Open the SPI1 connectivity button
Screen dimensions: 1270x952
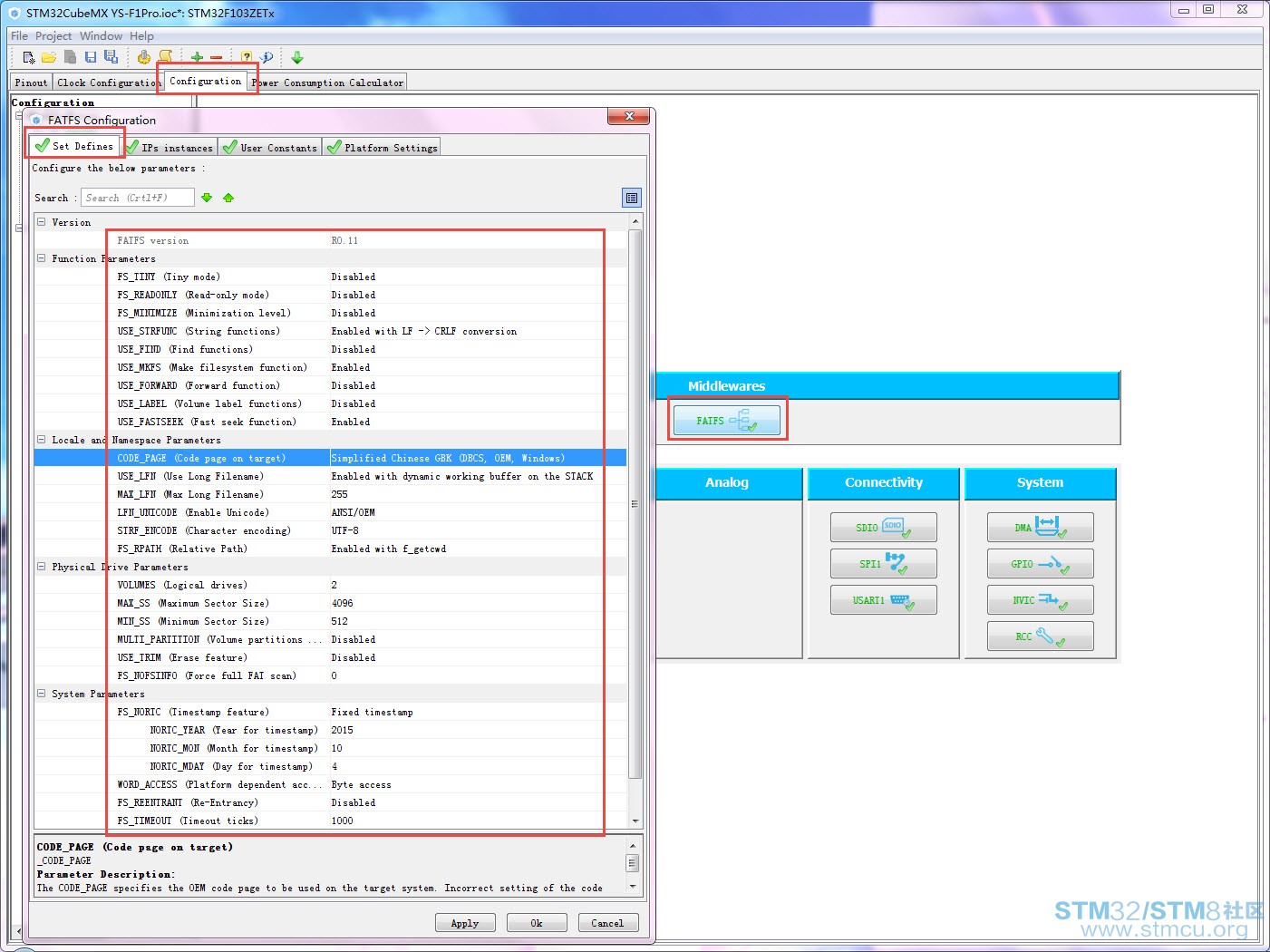(883, 563)
